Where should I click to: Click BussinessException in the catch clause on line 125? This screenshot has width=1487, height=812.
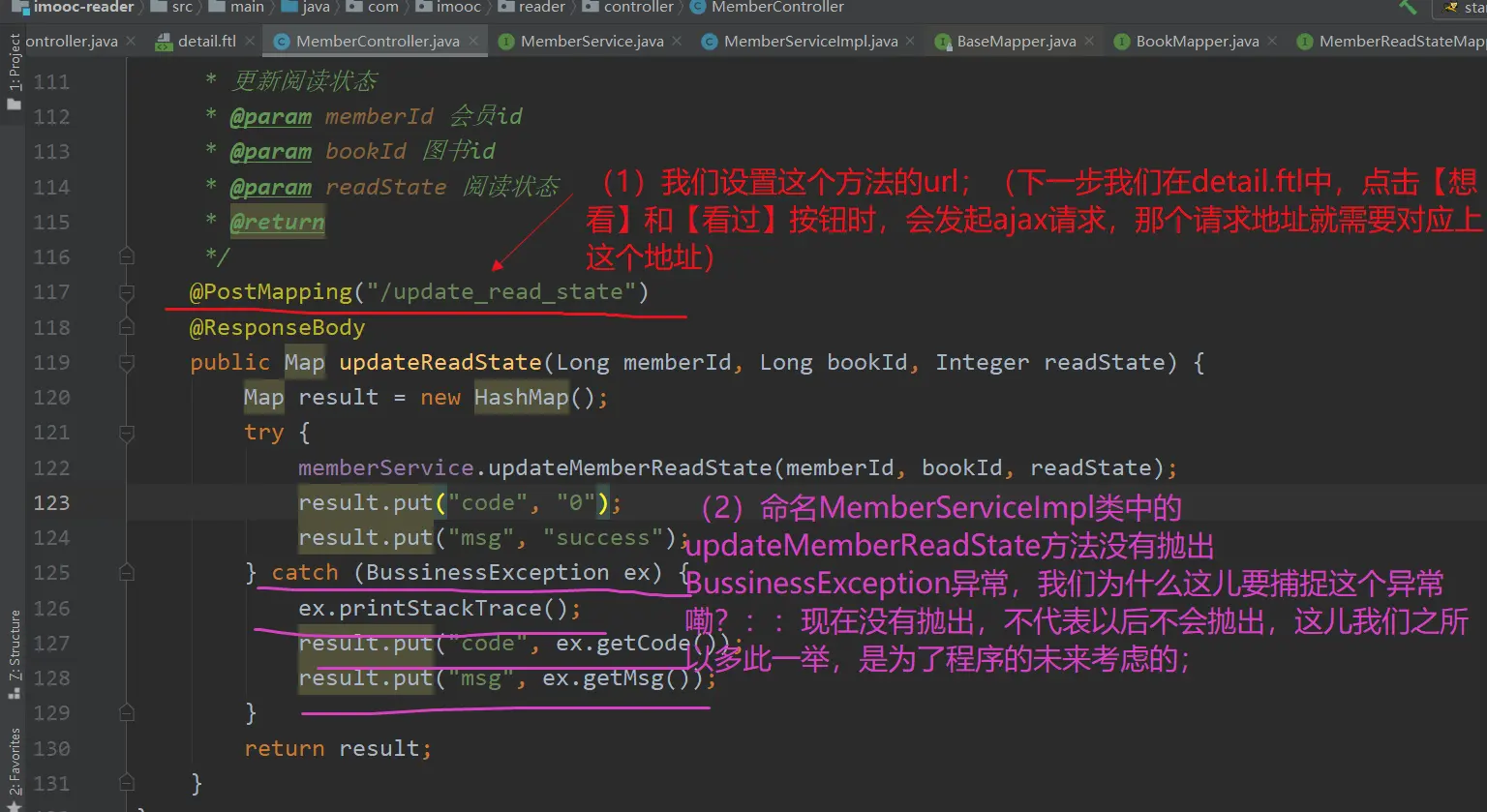pos(487,573)
